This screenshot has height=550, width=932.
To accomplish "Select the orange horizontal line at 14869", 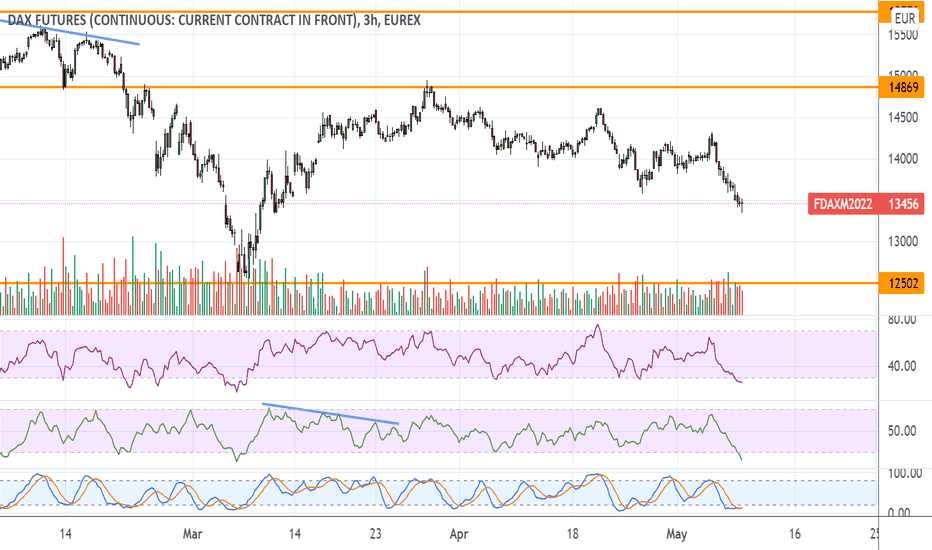I will [439, 87].
